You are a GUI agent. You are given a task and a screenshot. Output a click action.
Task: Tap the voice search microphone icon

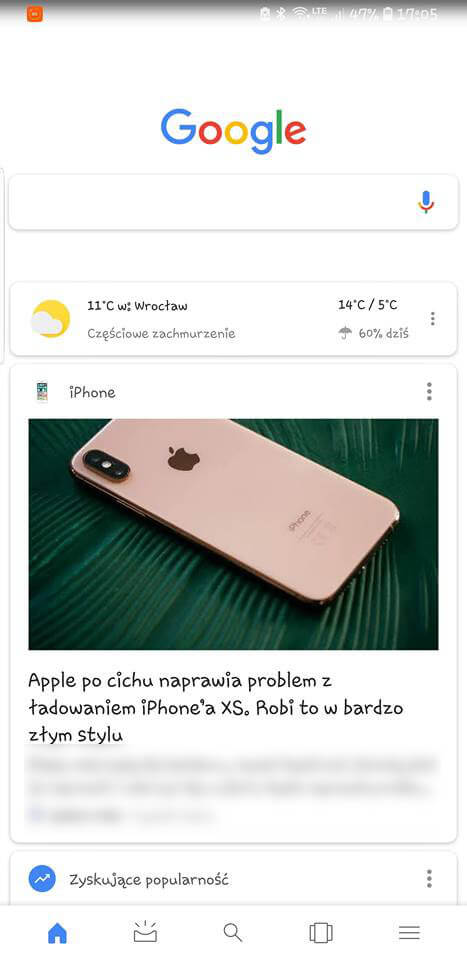click(x=426, y=202)
